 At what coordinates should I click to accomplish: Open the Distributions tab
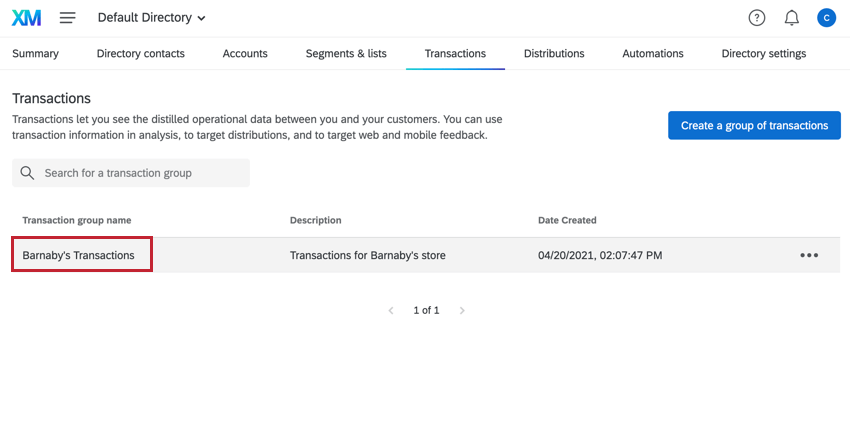[x=554, y=54]
